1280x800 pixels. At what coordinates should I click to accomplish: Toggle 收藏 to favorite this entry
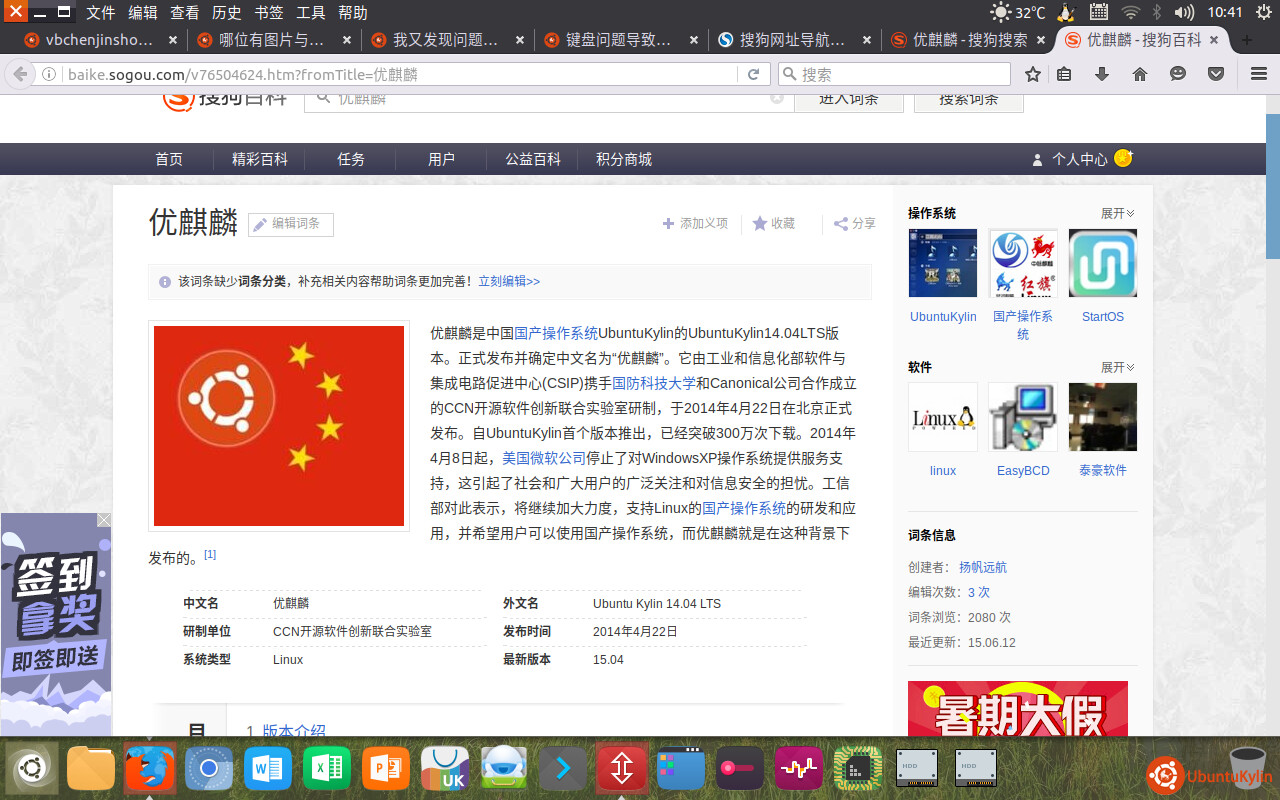click(773, 224)
